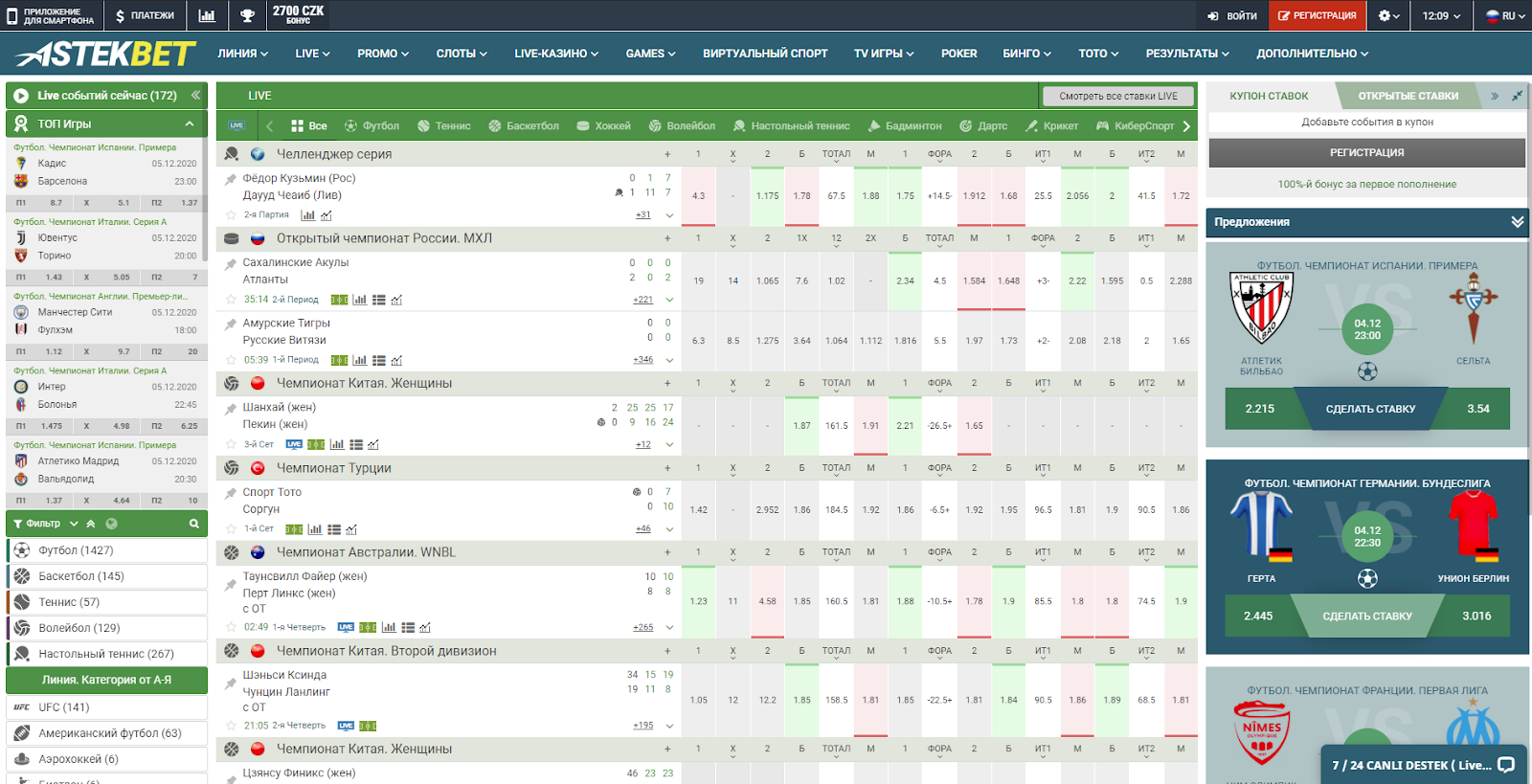
Task: Switch to the ОТКРЫТЫЕ СТАВКИ tab
Action: tap(1408, 96)
